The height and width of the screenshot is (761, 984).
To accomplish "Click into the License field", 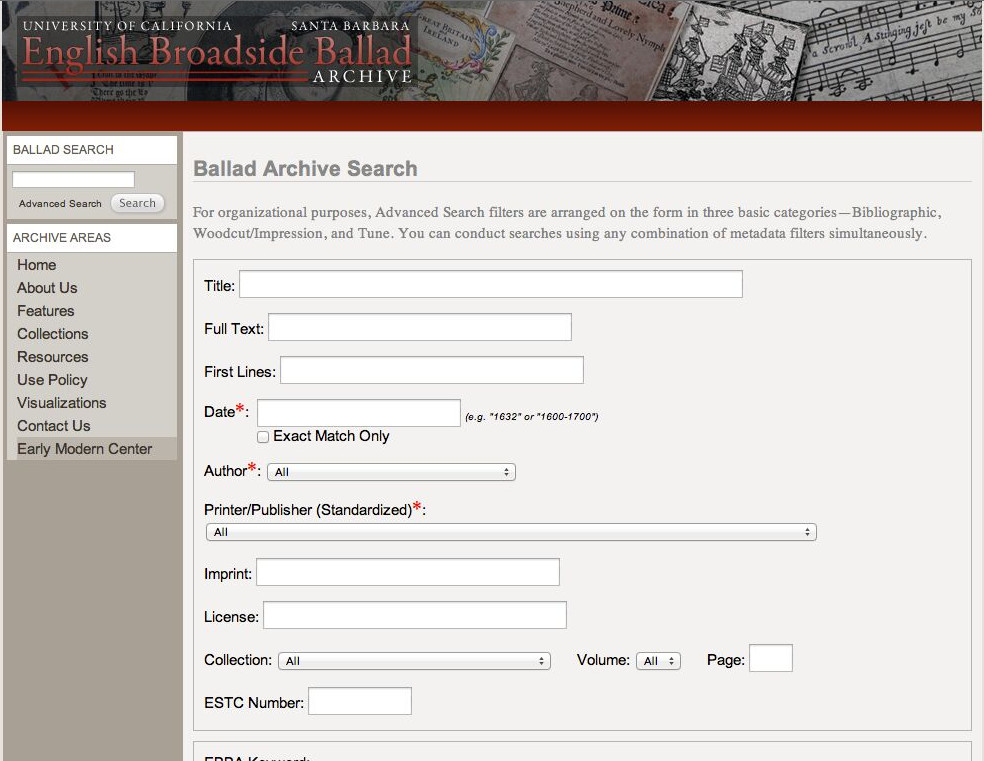I will click(415, 615).
